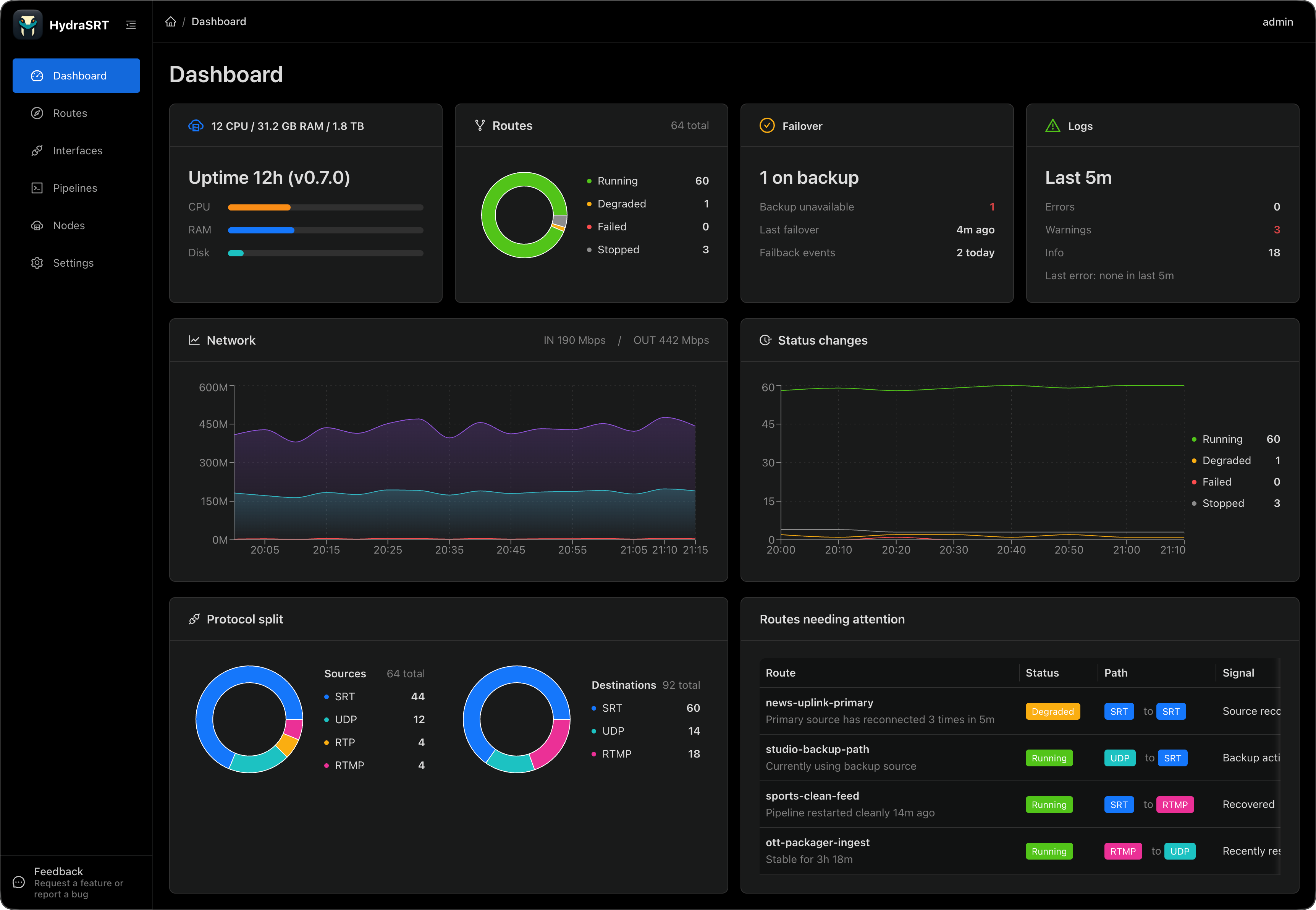Click the warning triangle icon in Logs card
This screenshot has height=910, width=1316.
point(1053,125)
